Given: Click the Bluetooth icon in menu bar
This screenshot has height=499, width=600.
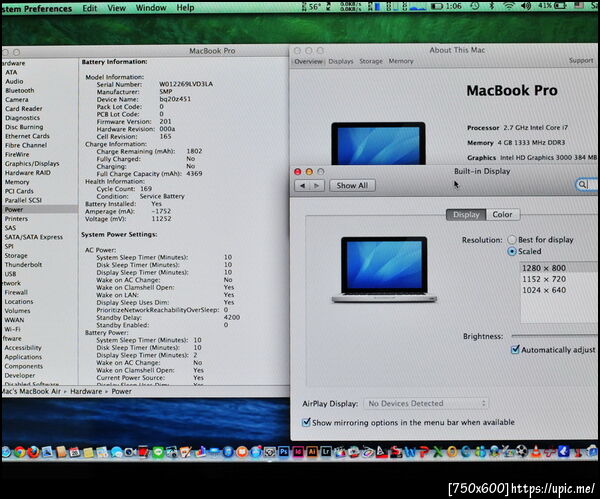Looking at the screenshot, I should 492,6.
